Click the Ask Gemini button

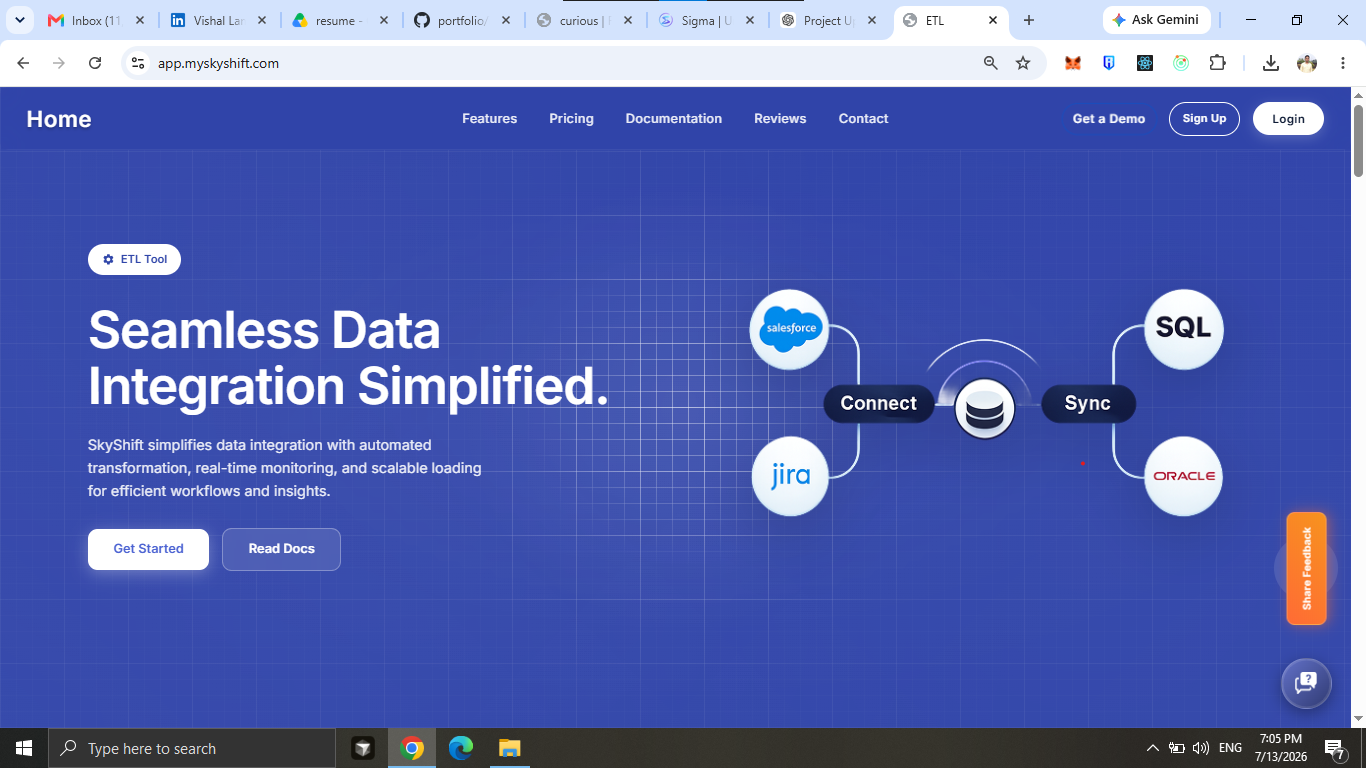1156,20
